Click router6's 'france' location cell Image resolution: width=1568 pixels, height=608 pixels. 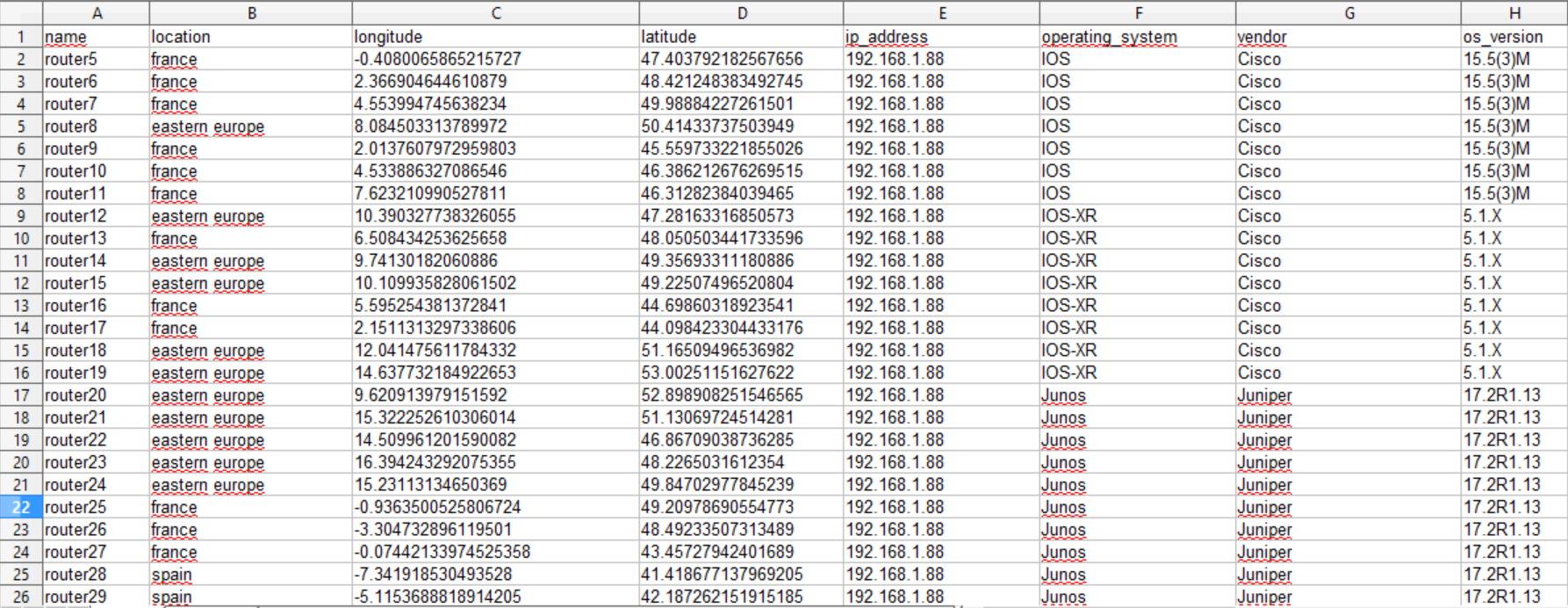(x=251, y=82)
